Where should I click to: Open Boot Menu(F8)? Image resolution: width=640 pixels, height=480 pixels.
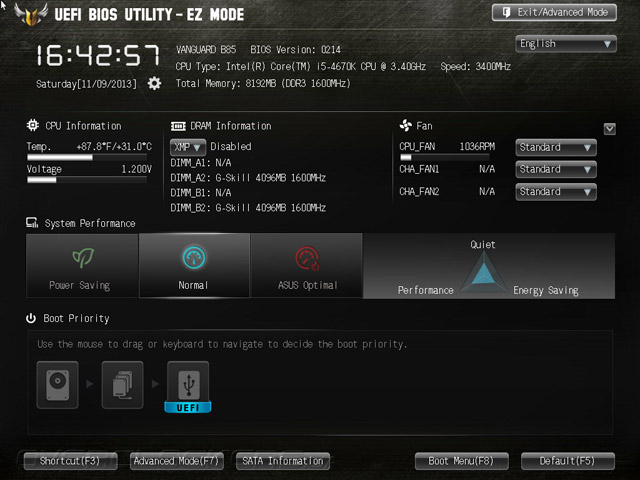(x=462, y=461)
